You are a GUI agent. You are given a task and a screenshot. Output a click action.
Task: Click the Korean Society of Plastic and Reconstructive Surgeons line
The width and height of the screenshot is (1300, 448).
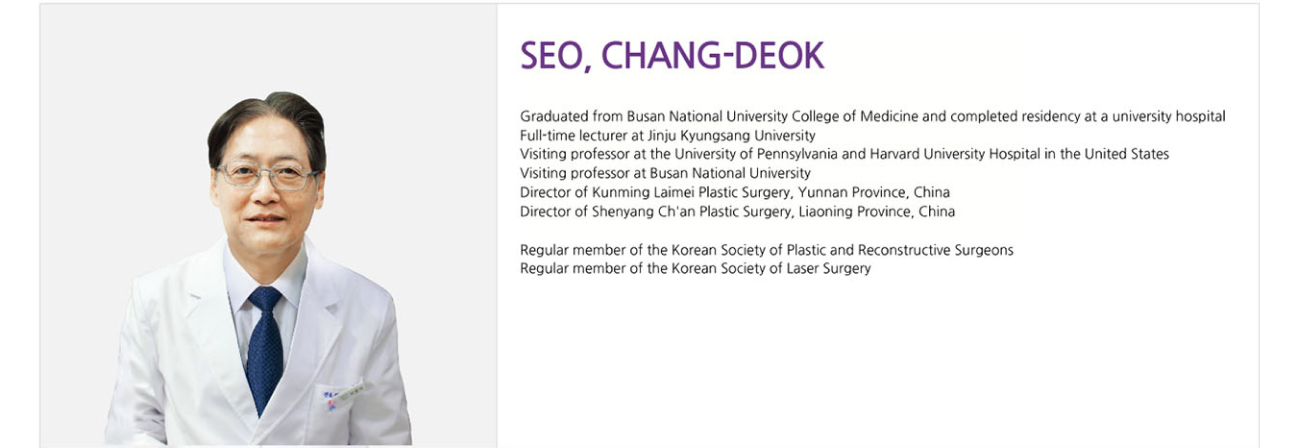[x=766, y=250]
